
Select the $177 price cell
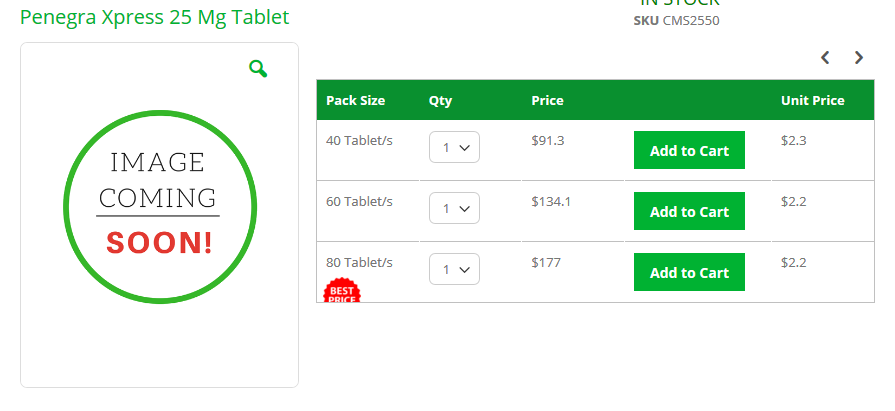(546, 263)
